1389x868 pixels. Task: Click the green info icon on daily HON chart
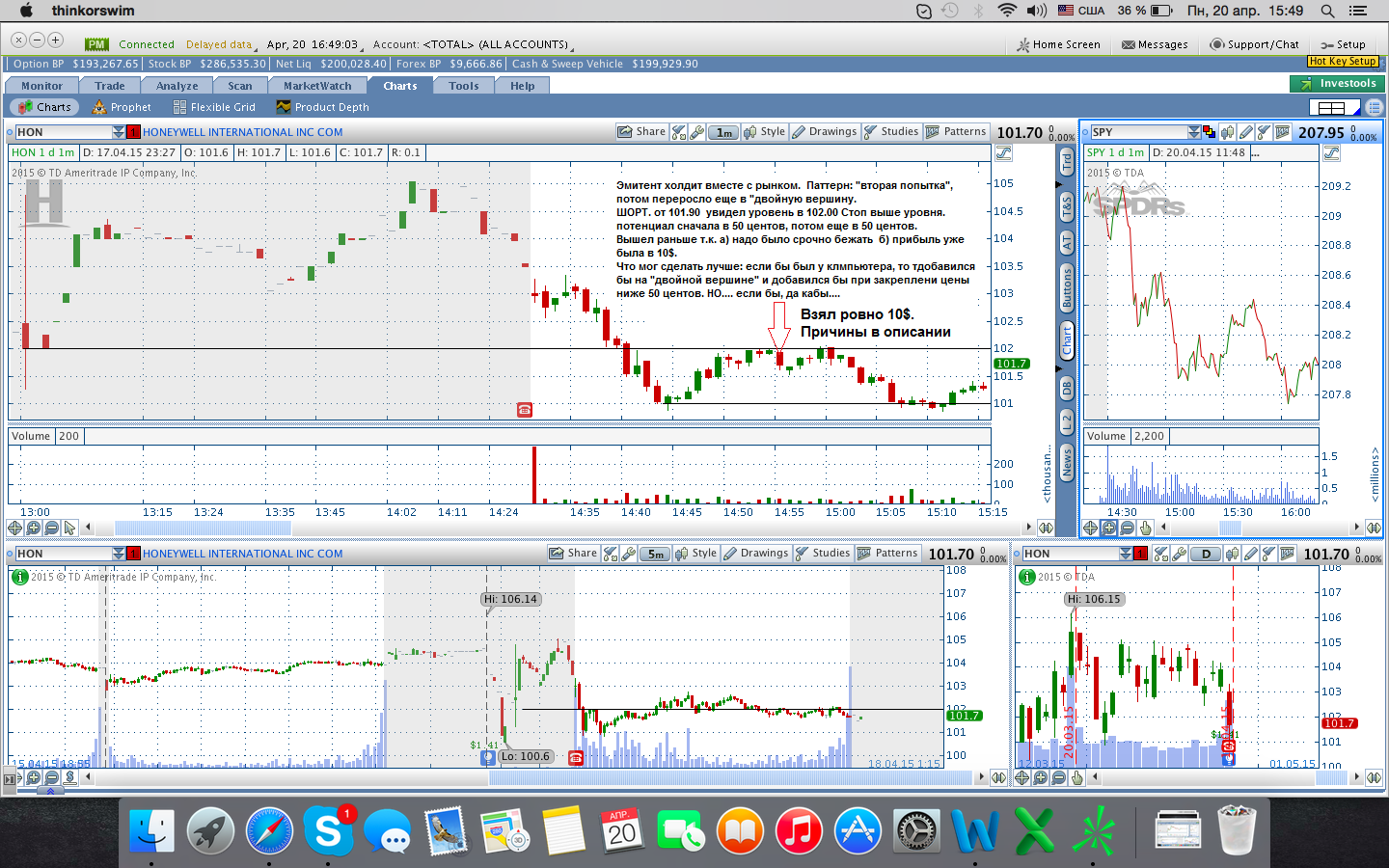click(x=1027, y=577)
